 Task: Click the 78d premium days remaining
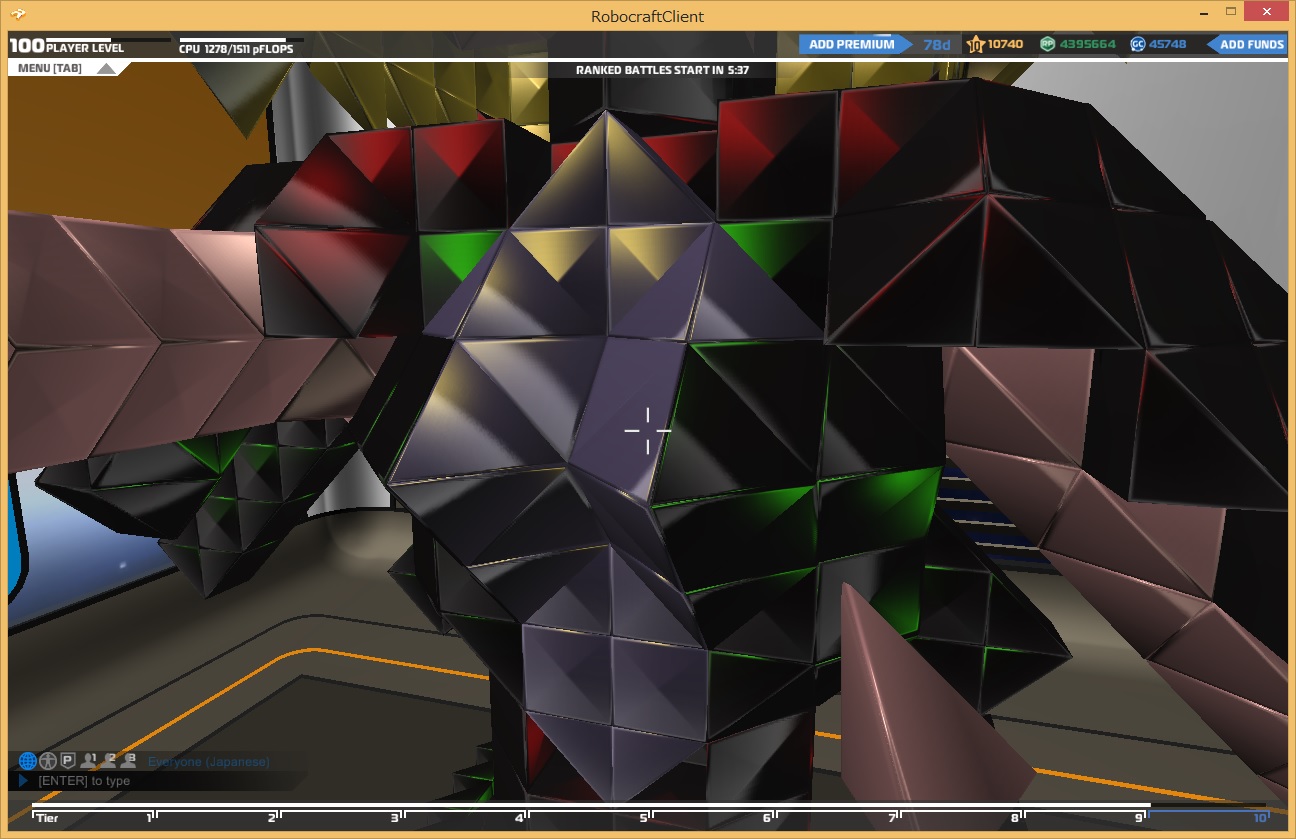click(937, 44)
